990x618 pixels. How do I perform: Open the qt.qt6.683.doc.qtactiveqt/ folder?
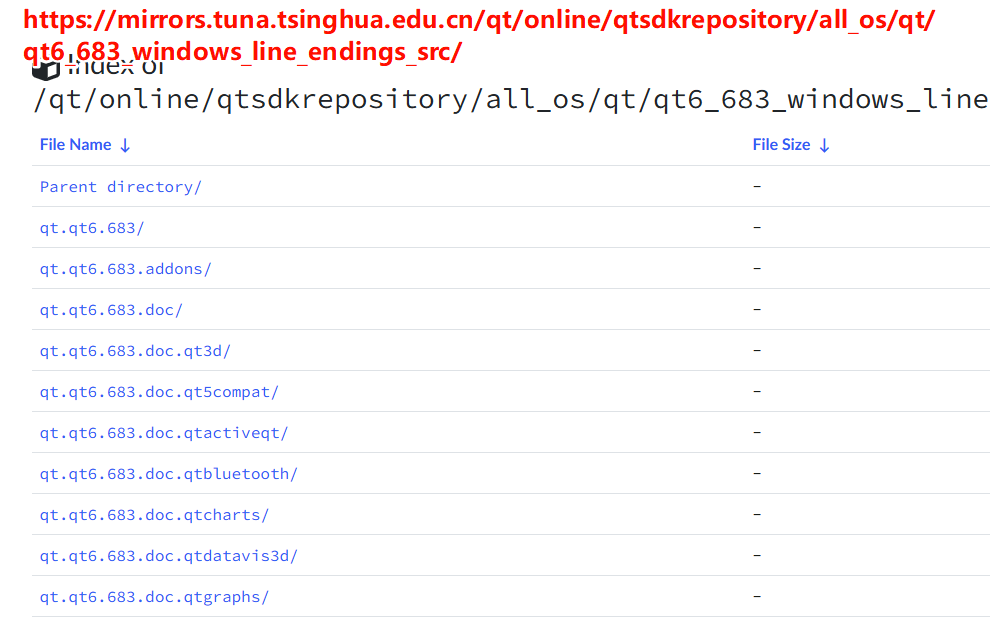[x=164, y=433]
